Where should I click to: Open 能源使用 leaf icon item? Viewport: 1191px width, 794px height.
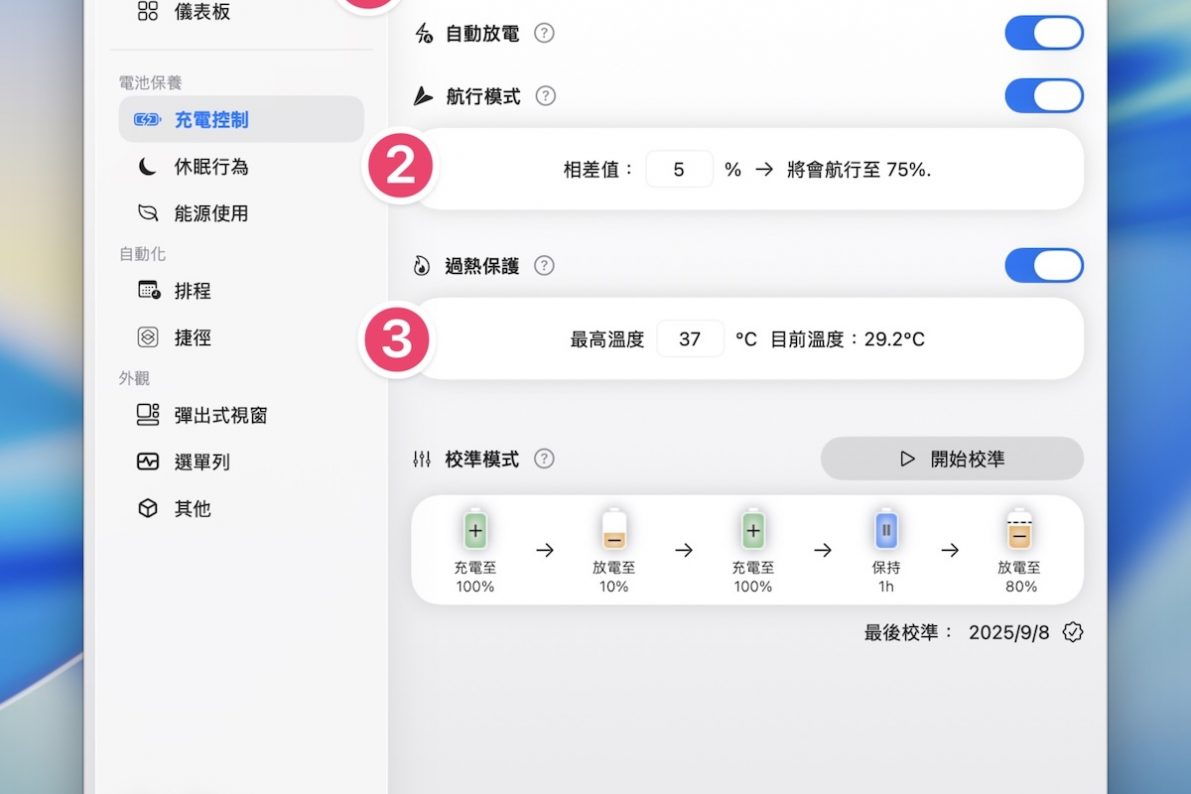click(x=148, y=213)
